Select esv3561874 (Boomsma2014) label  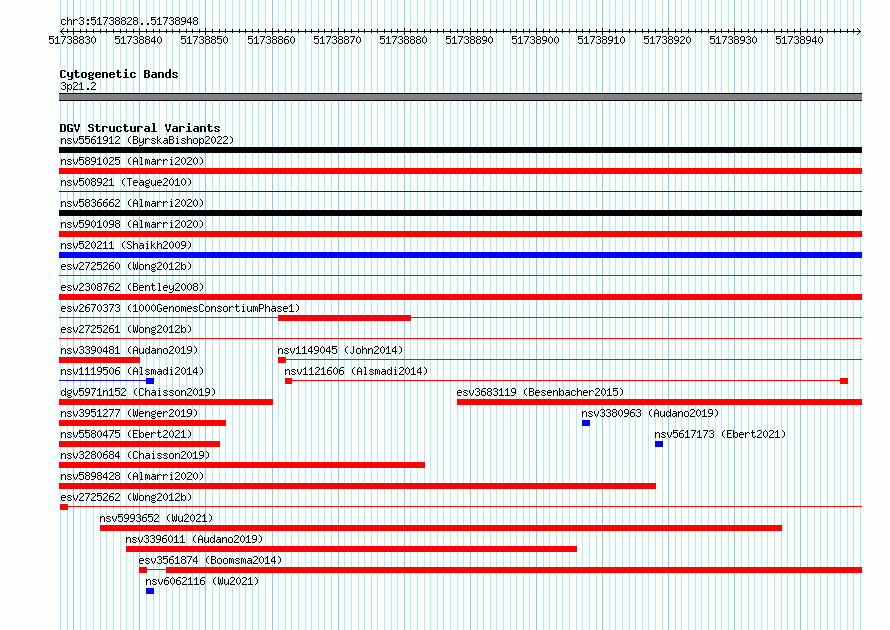[x=210, y=560]
